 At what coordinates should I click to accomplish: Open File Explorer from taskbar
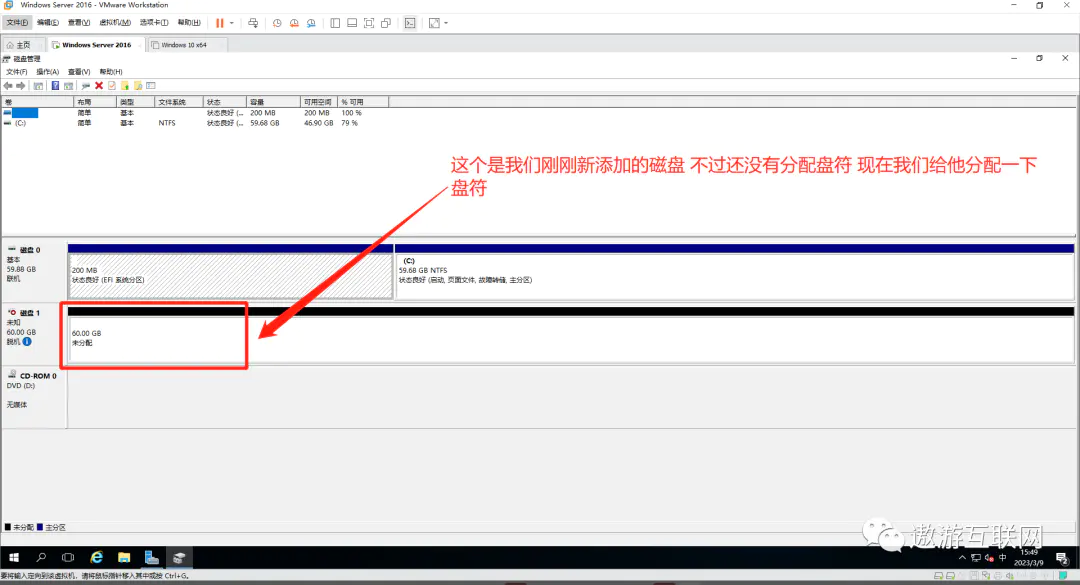click(x=124, y=557)
